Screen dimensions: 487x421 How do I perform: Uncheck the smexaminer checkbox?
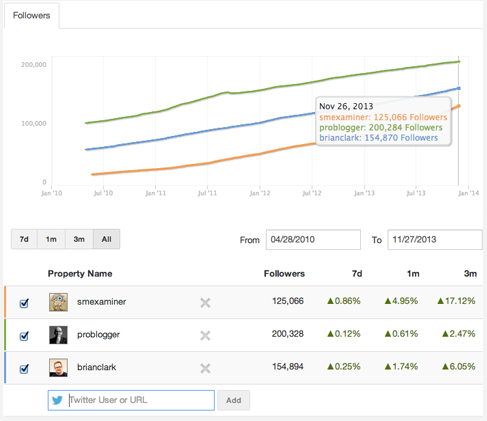[x=24, y=303]
